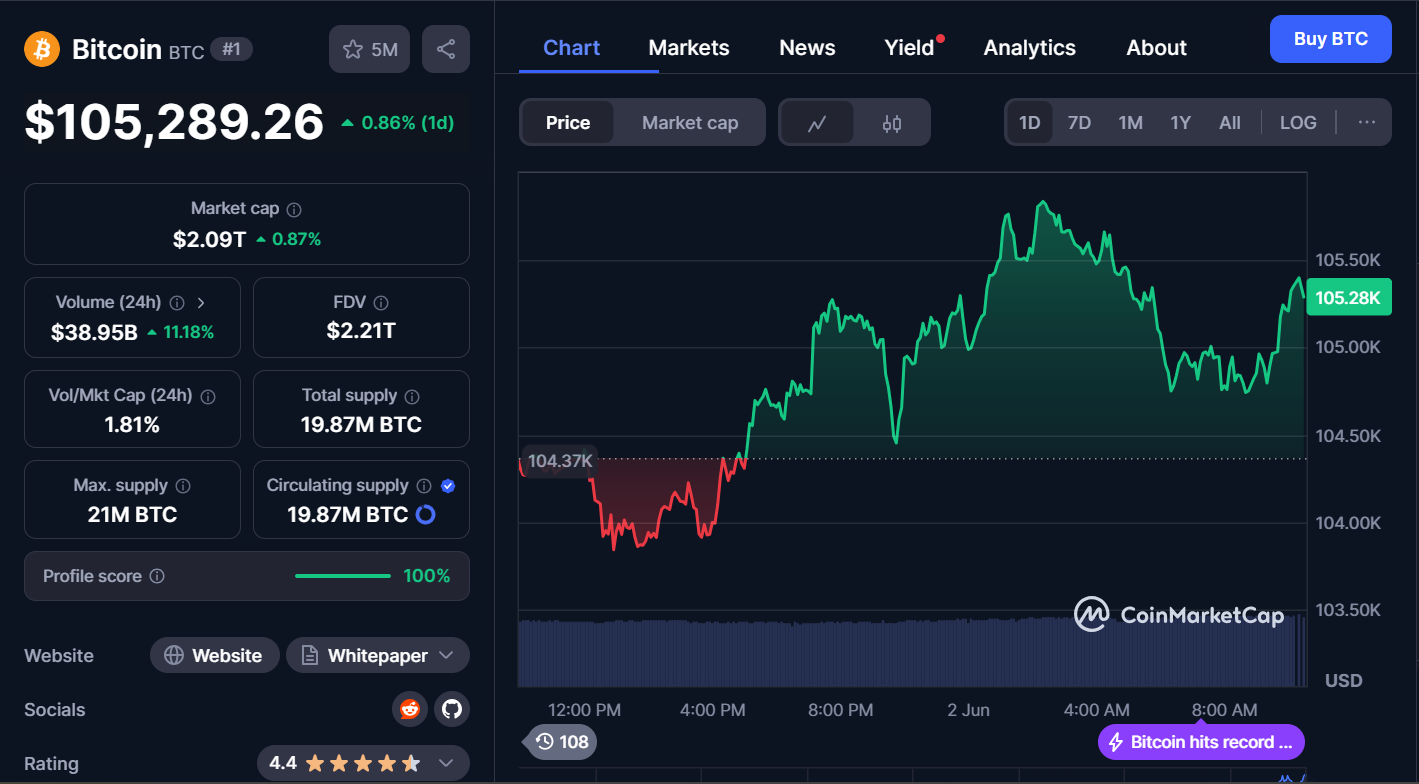Open the Yield tab
The image size is (1419, 784).
click(909, 48)
